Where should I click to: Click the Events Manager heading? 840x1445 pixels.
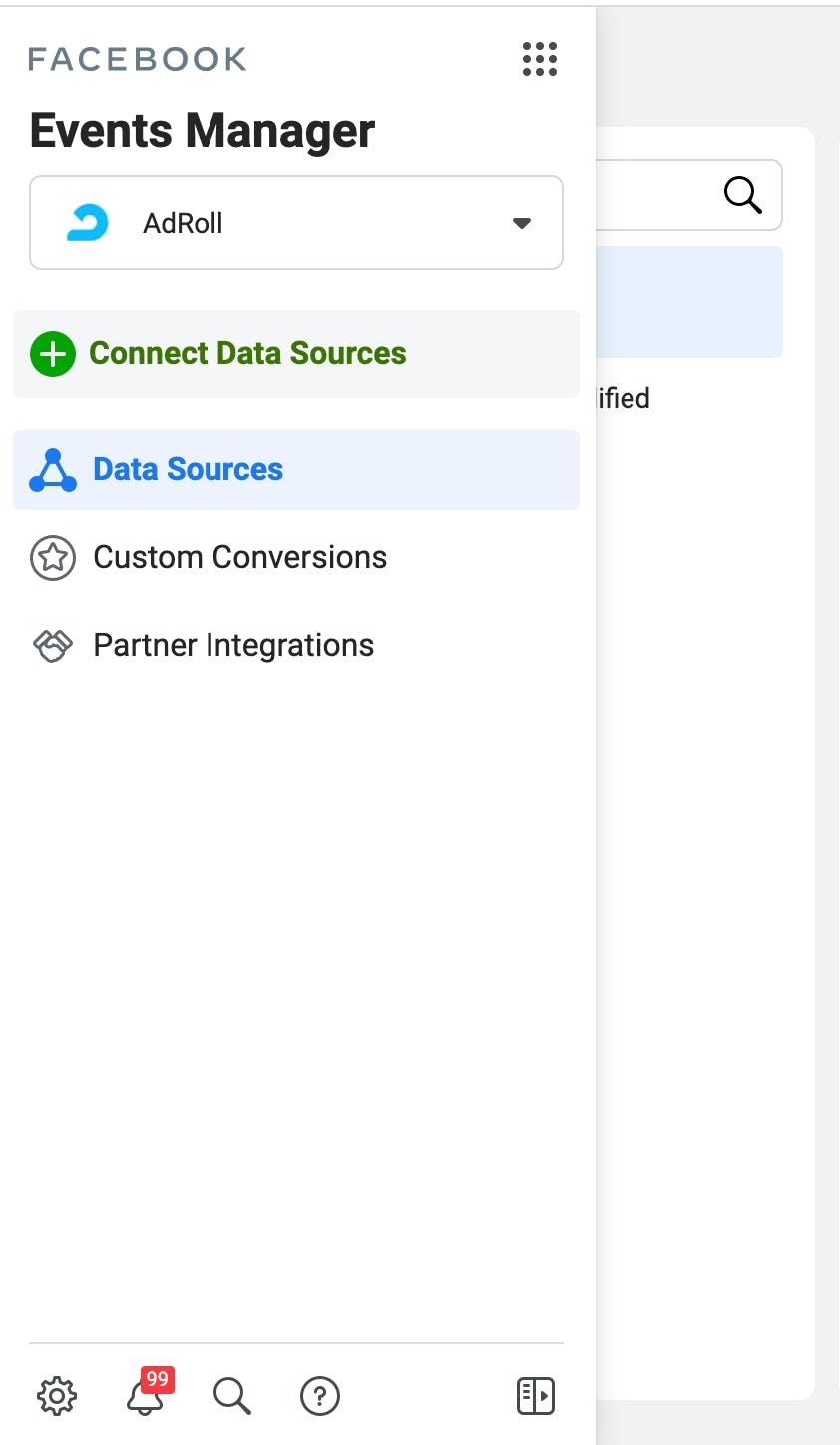pyautogui.click(x=203, y=131)
